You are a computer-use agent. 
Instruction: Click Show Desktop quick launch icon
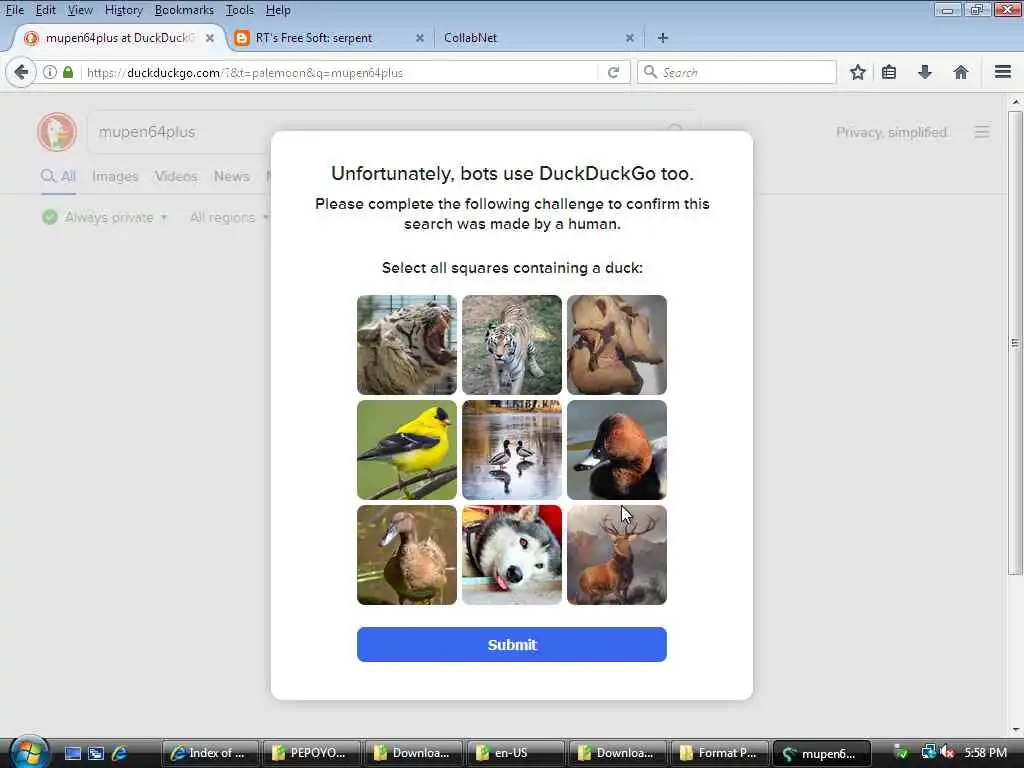pos(72,753)
